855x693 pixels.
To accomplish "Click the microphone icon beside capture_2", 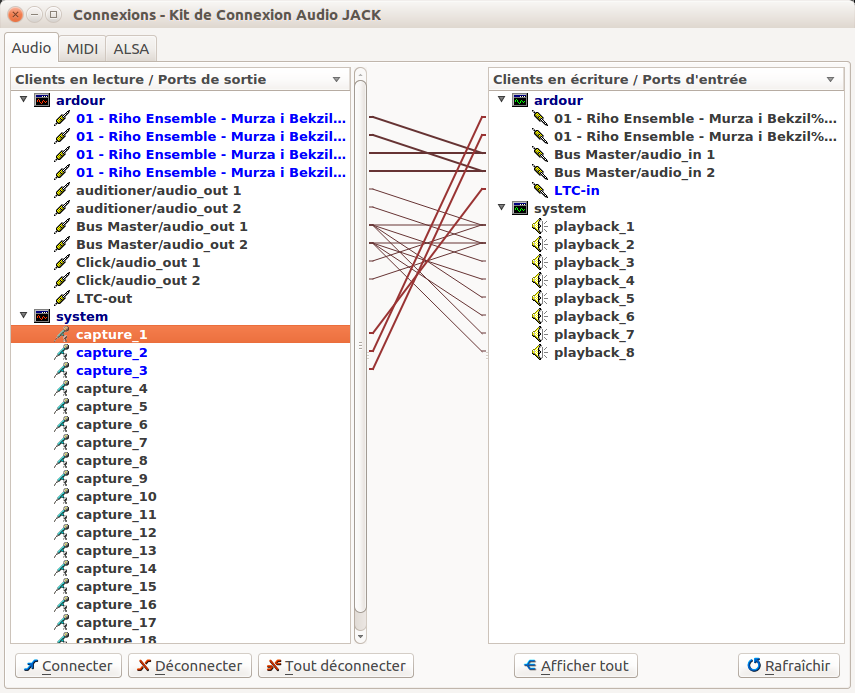I will click(62, 352).
